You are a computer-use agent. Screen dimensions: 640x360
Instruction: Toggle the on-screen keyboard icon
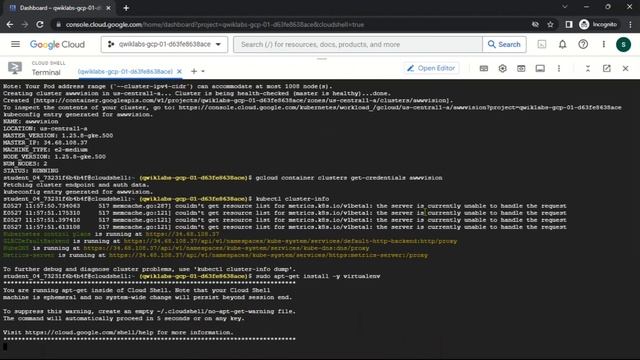pyautogui.click(x=484, y=69)
